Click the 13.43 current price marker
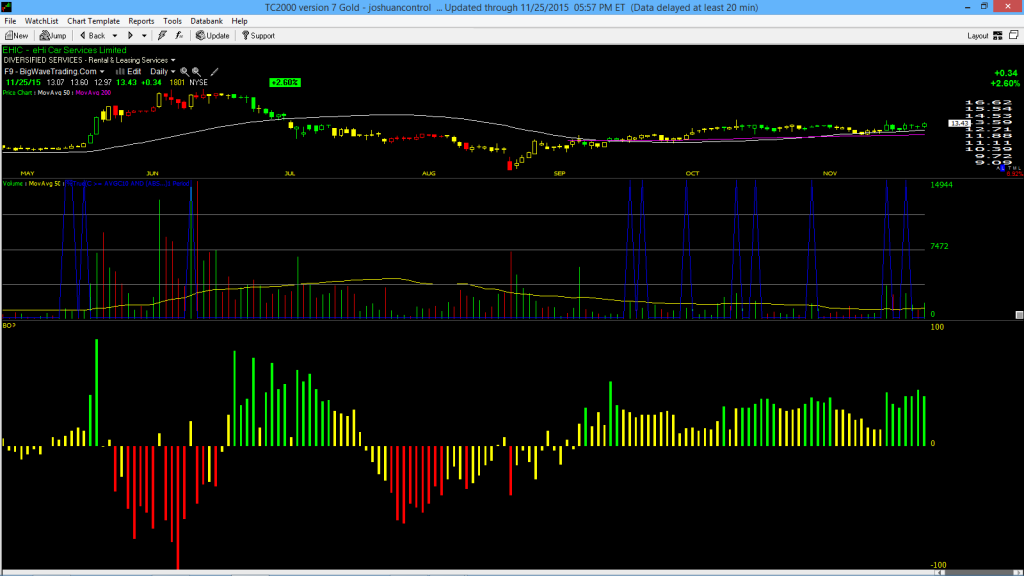This screenshot has width=1024, height=576. pyautogui.click(x=959, y=123)
